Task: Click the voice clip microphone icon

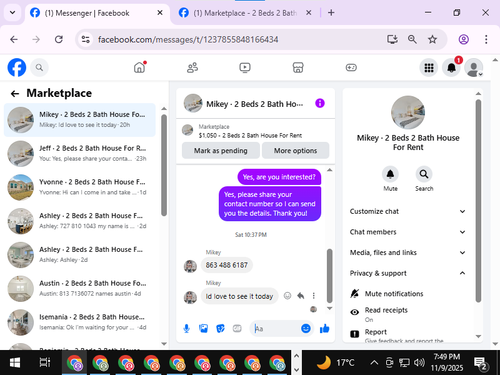Action: [187, 329]
